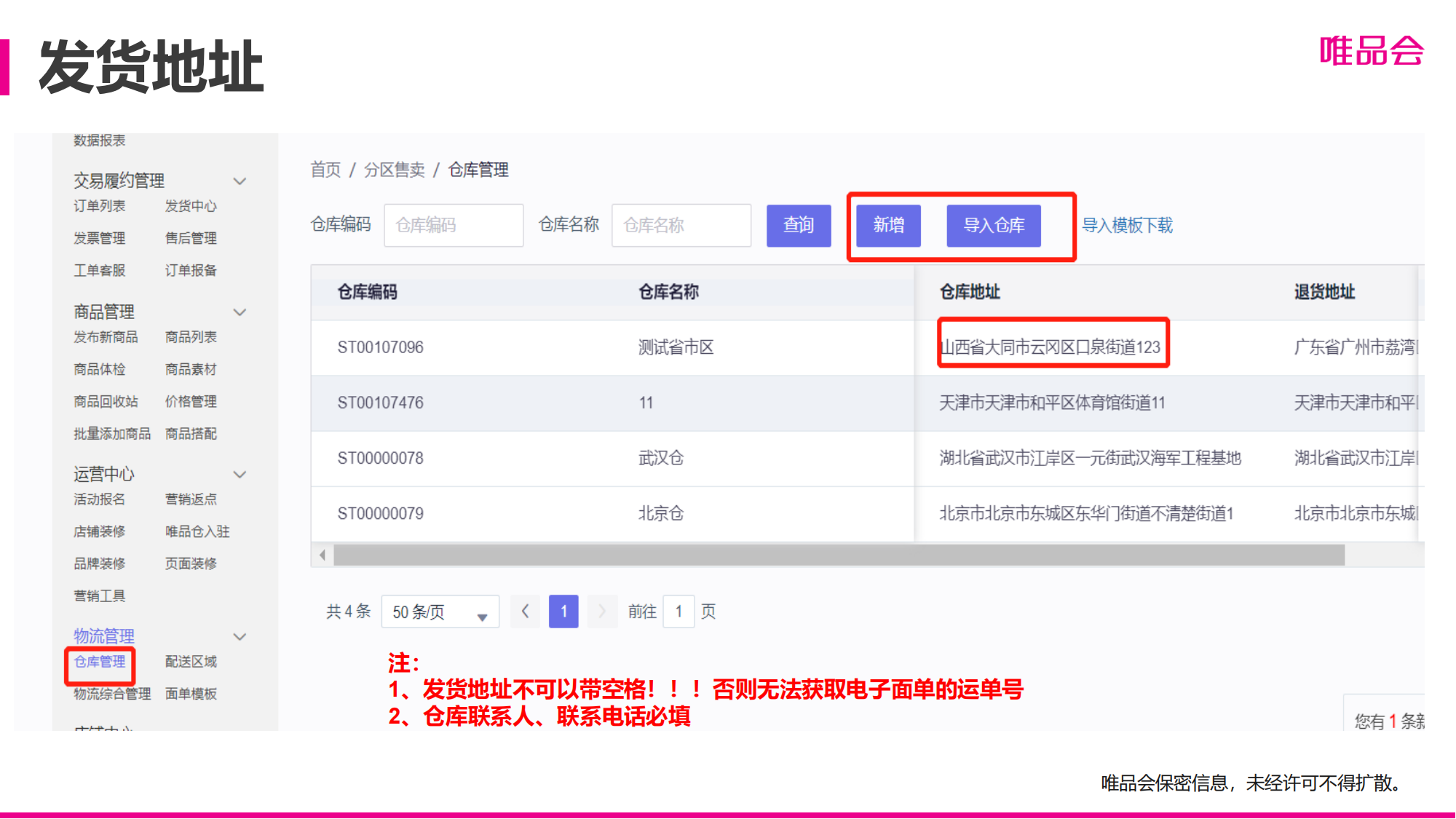This screenshot has width=1456, height=819.
Task: Select warehouse code ST00107476 cell
Action: click(380, 403)
